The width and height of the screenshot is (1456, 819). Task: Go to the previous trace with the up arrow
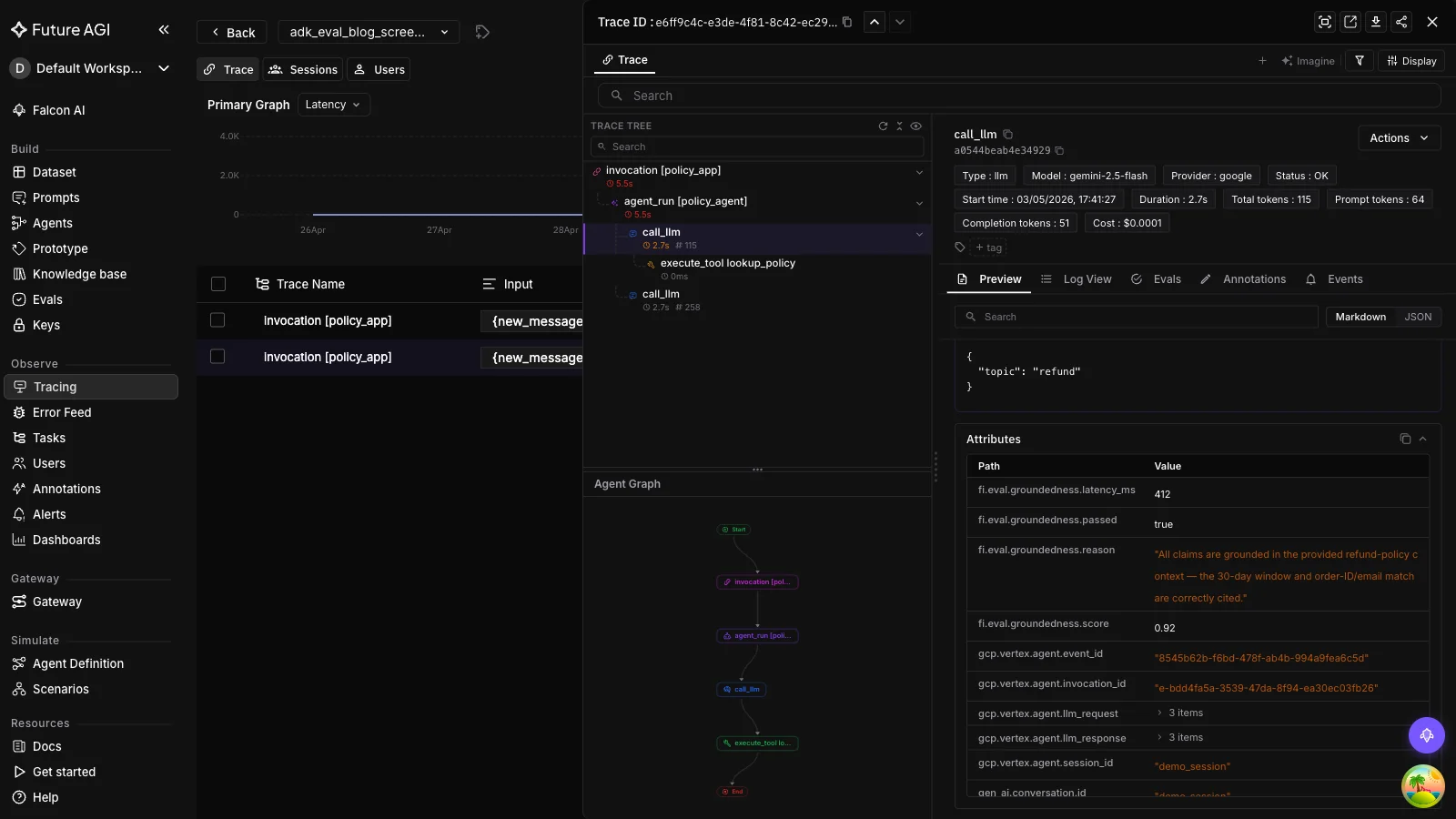[x=875, y=22]
